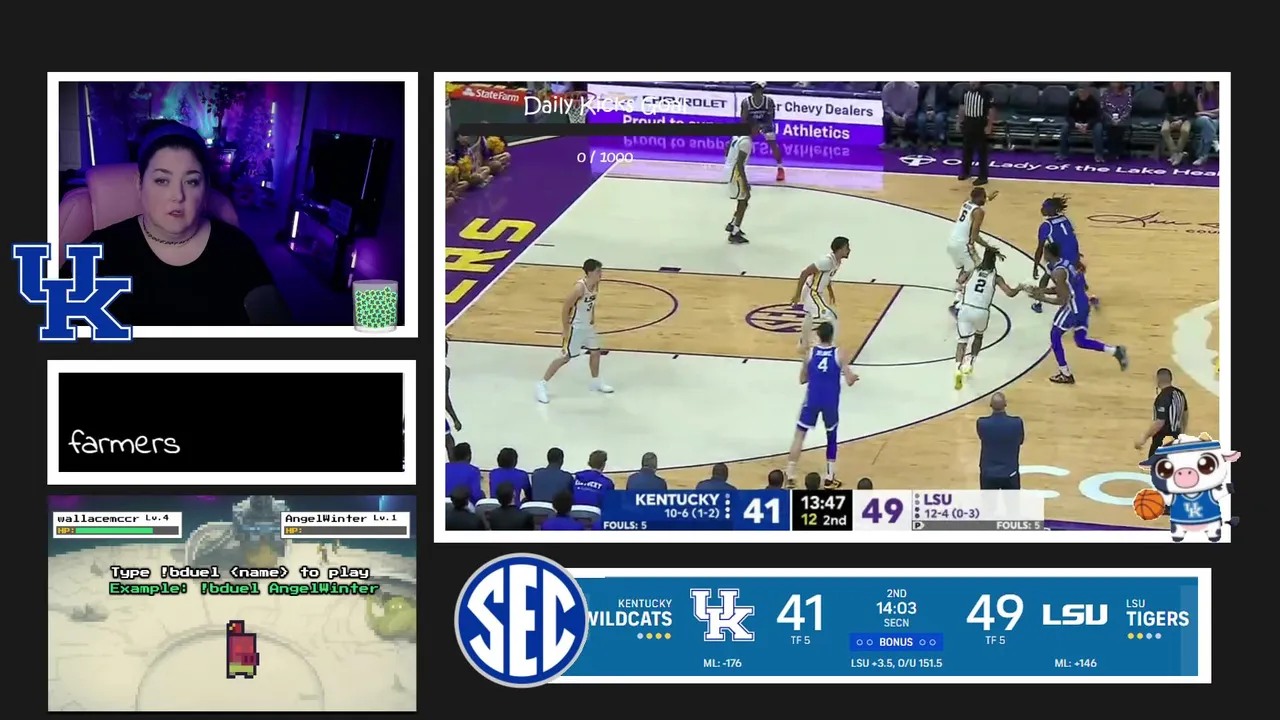Click the green marble jar icon
Viewport: 1280px width, 720px height.
(x=376, y=305)
